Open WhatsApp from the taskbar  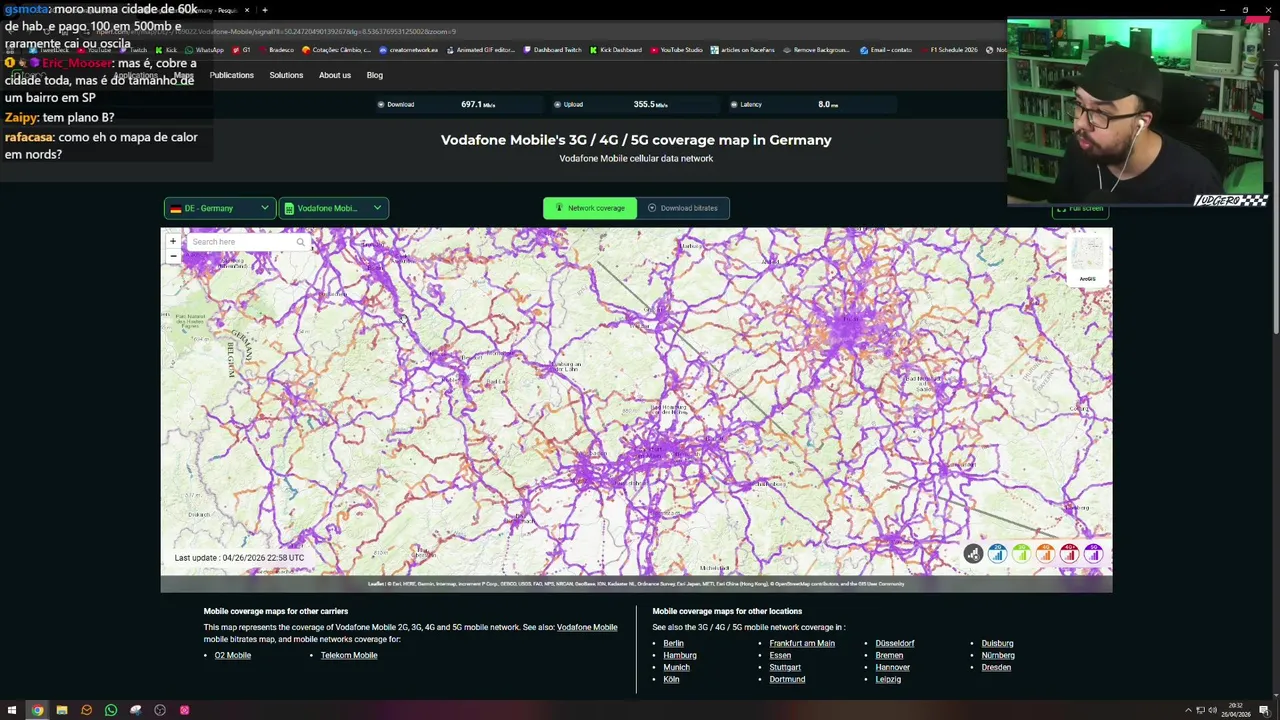[x=111, y=710]
